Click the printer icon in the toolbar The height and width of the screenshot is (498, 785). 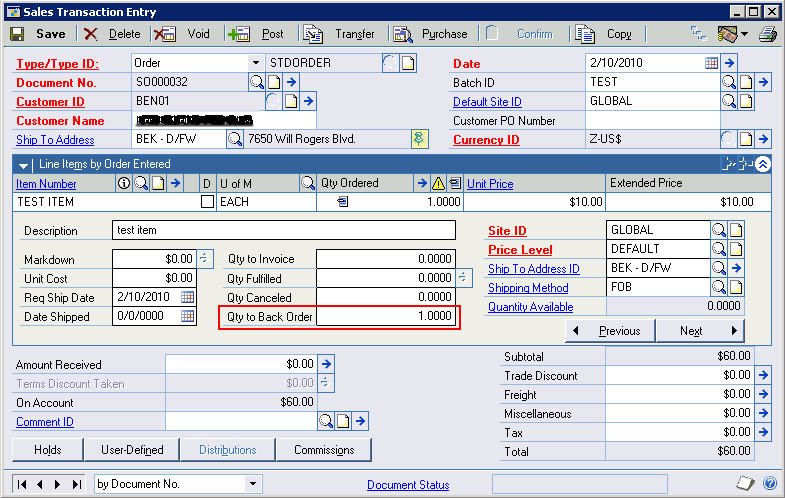(767, 34)
